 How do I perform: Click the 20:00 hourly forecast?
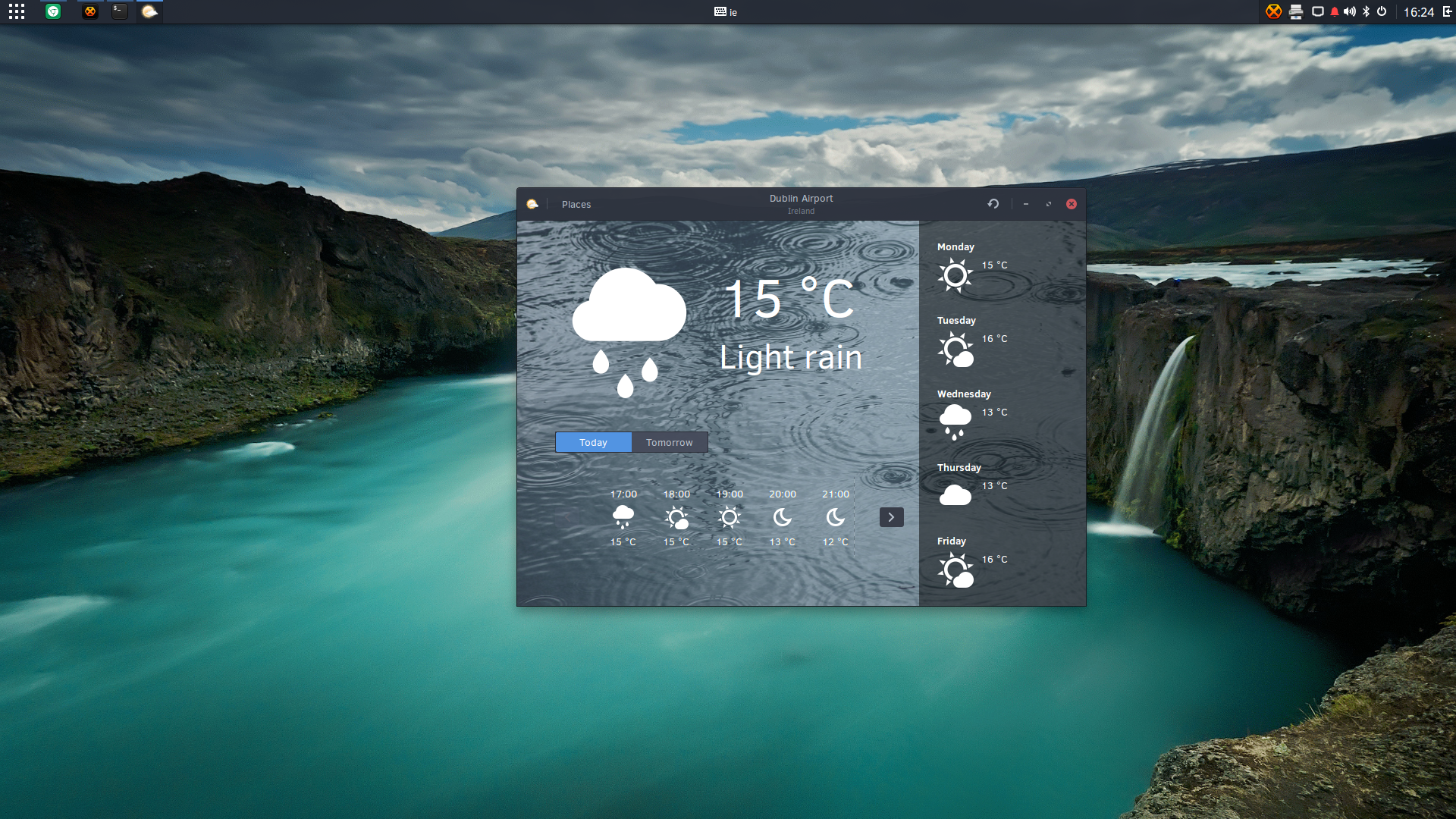click(x=783, y=518)
